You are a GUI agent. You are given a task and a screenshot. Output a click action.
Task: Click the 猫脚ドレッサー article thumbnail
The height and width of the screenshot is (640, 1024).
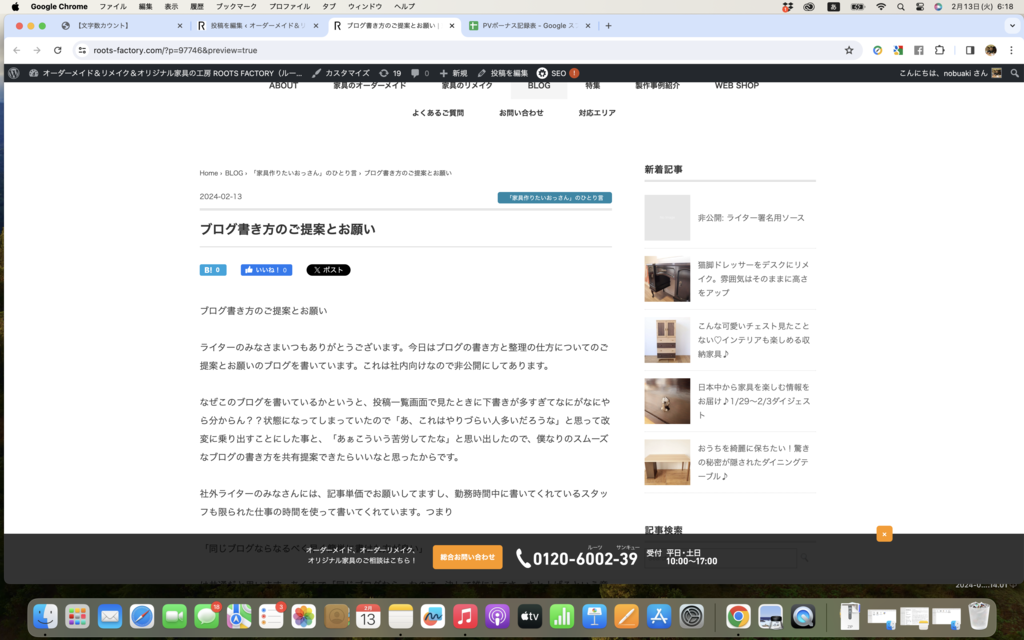(x=667, y=279)
